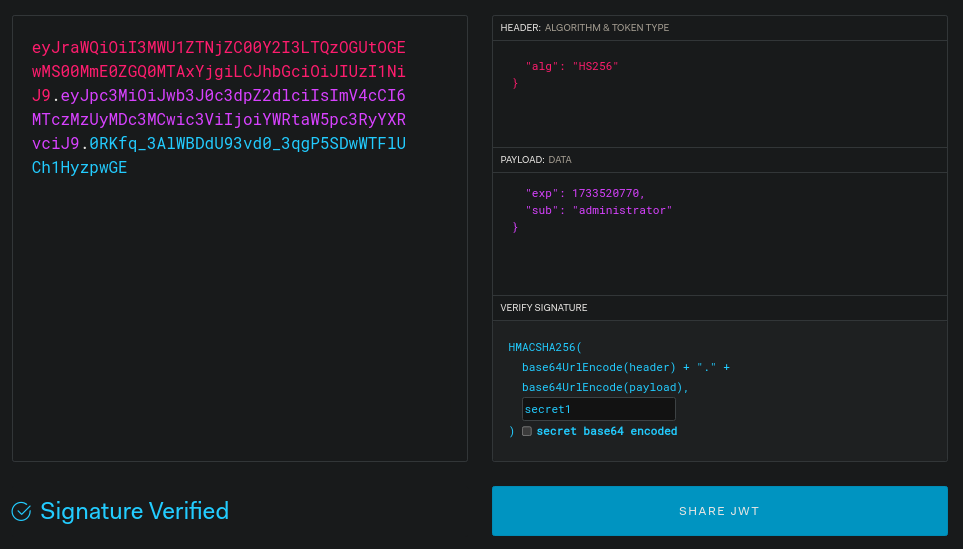Viewport: 963px width, 549px height.
Task: Click the Signature Verified status text
Action: 134,512
